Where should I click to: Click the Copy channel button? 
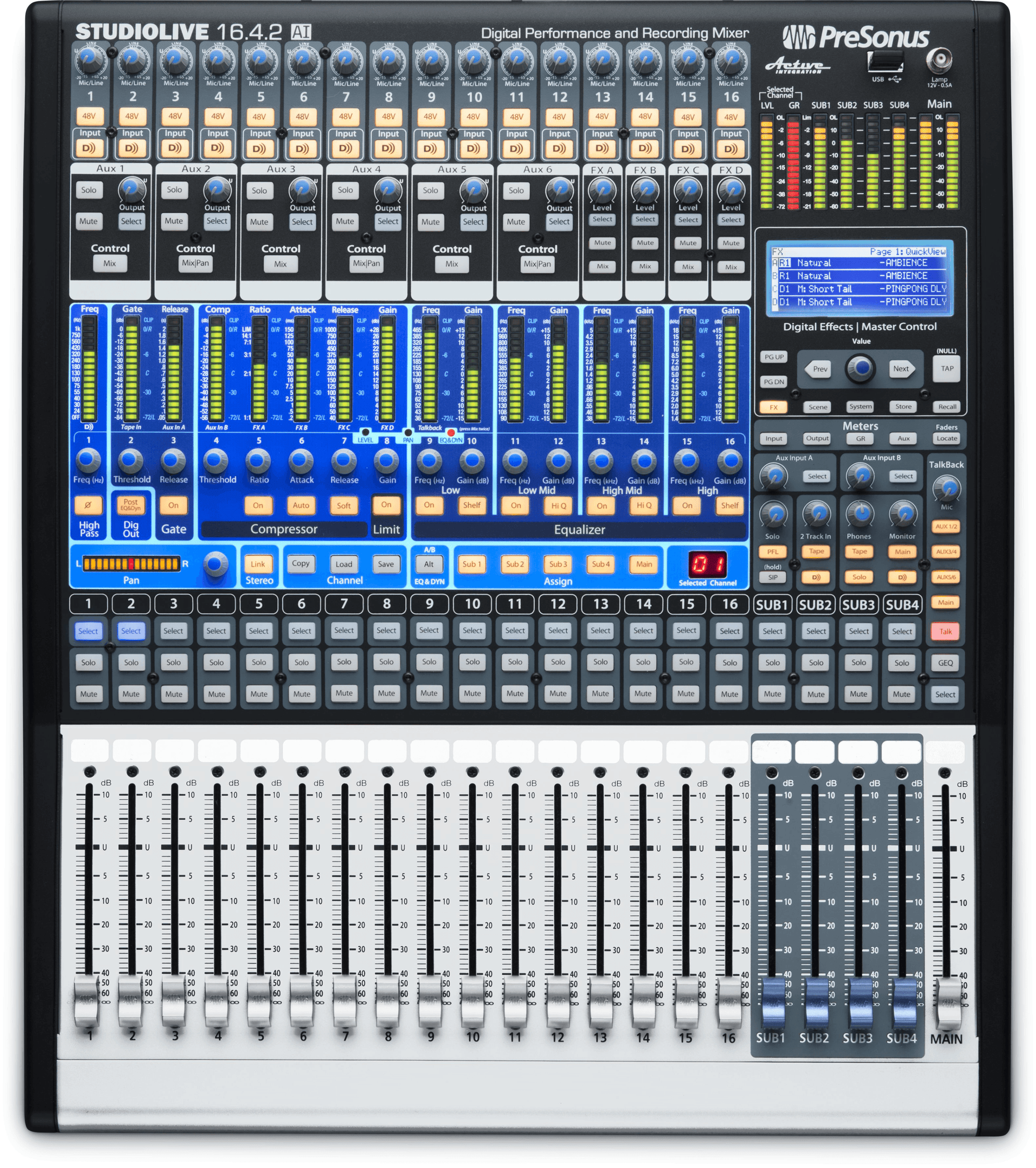(x=301, y=563)
